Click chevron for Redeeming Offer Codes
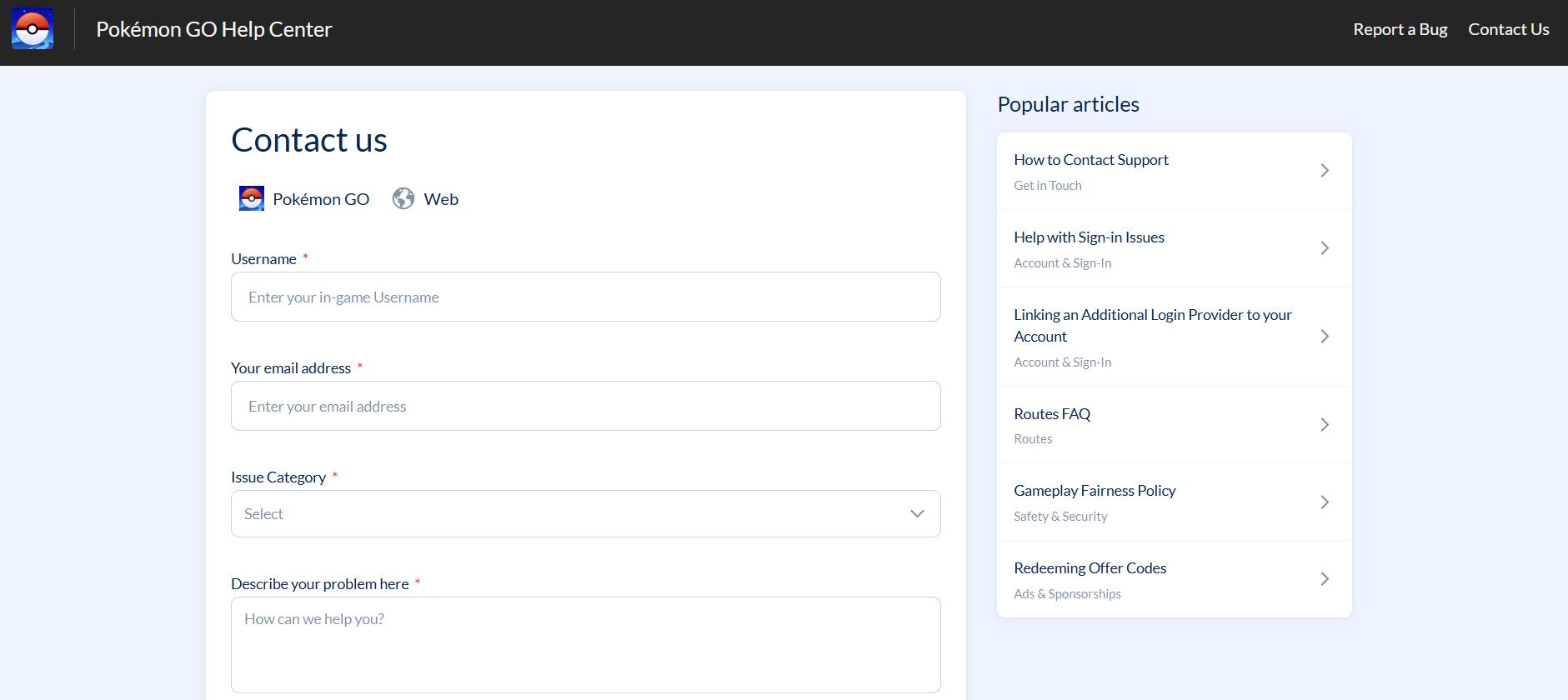This screenshot has width=1568, height=700. 1325,579
